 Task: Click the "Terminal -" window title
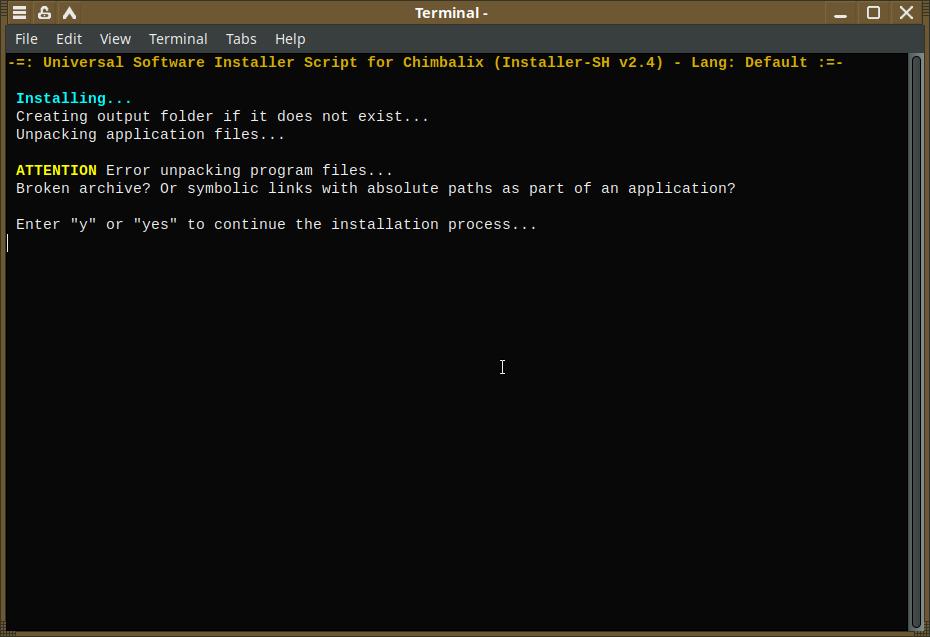451,13
